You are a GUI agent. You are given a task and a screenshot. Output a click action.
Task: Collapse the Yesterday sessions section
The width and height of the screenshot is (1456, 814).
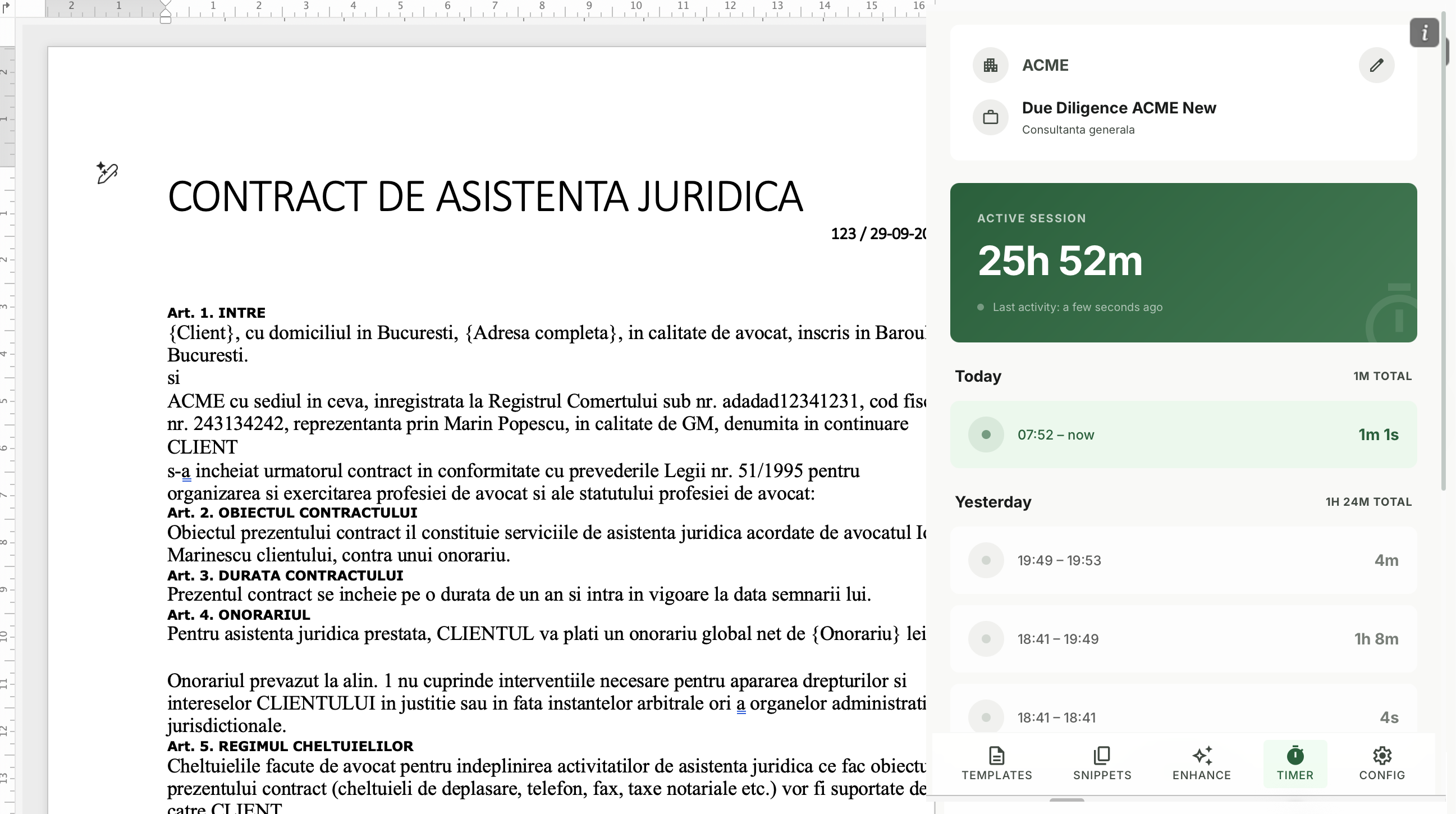coord(993,501)
